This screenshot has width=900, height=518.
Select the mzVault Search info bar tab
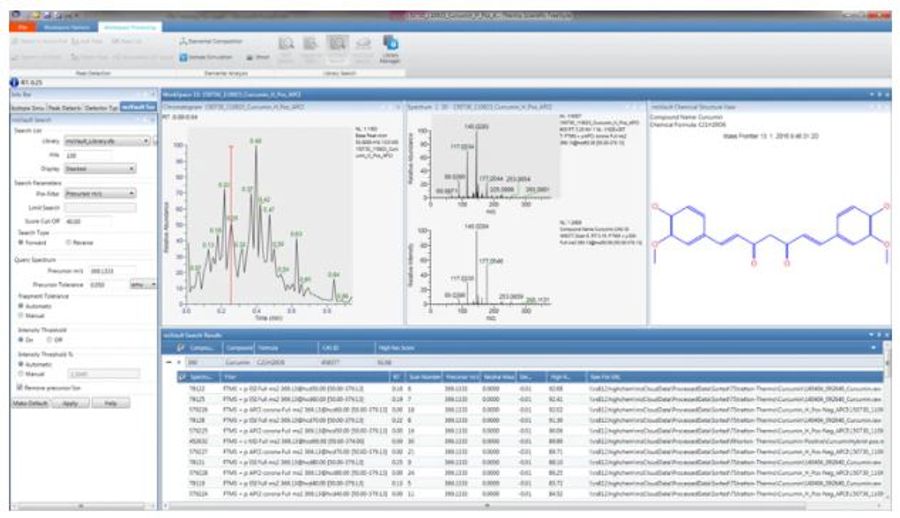[138, 107]
